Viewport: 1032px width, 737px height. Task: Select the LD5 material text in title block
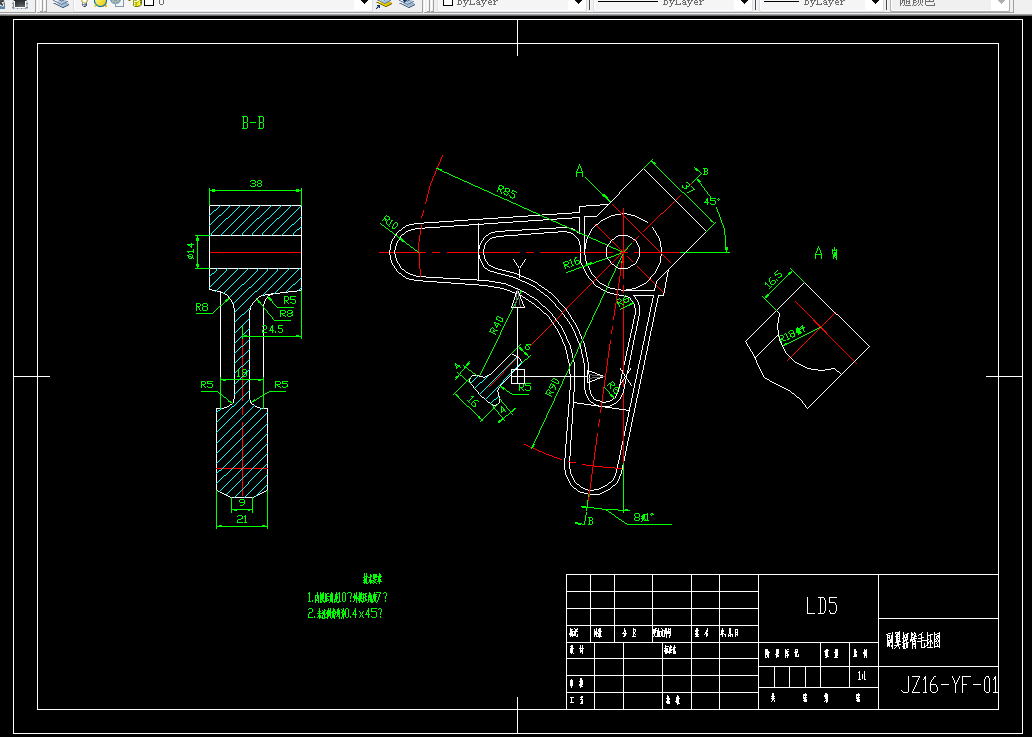pyautogui.click(x=822, y=605)
